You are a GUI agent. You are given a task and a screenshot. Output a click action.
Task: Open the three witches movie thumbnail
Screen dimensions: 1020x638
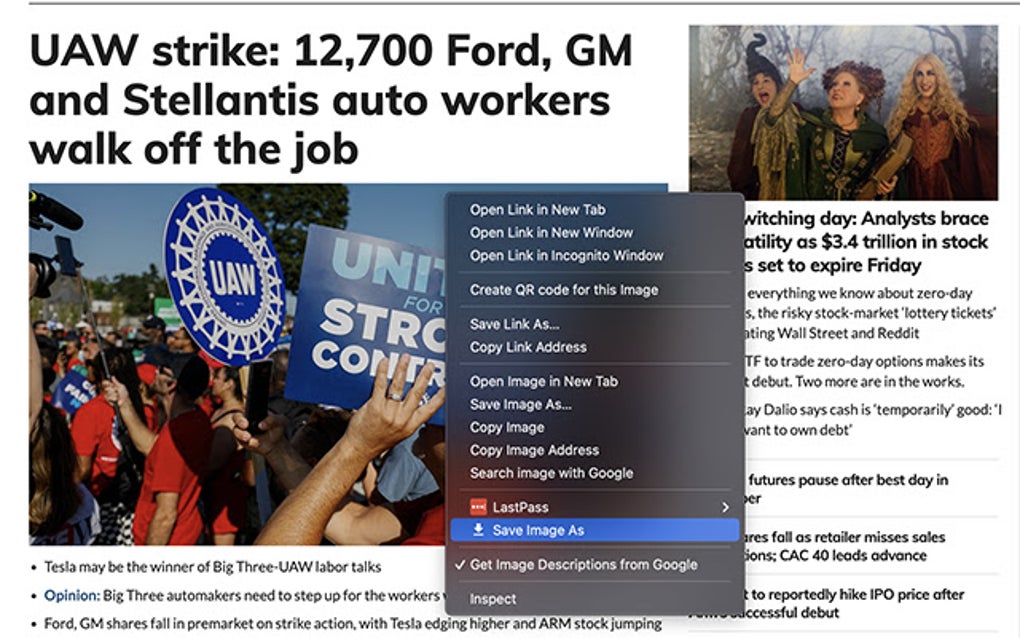pos(843,113)
